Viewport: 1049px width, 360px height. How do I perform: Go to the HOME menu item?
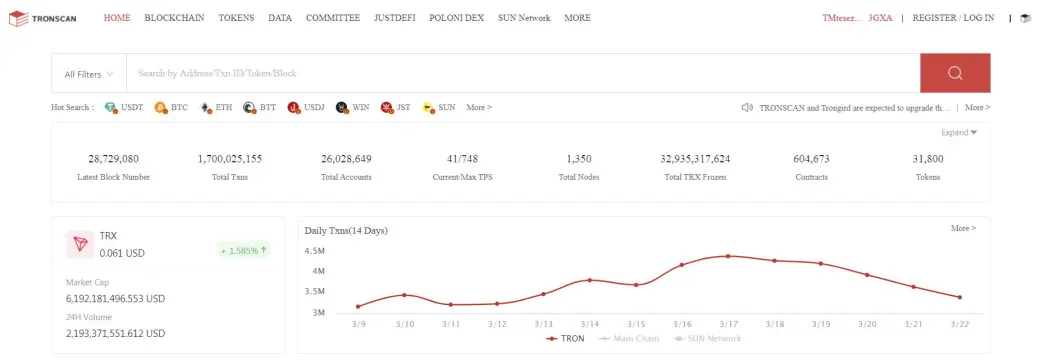tap(117, 18)
